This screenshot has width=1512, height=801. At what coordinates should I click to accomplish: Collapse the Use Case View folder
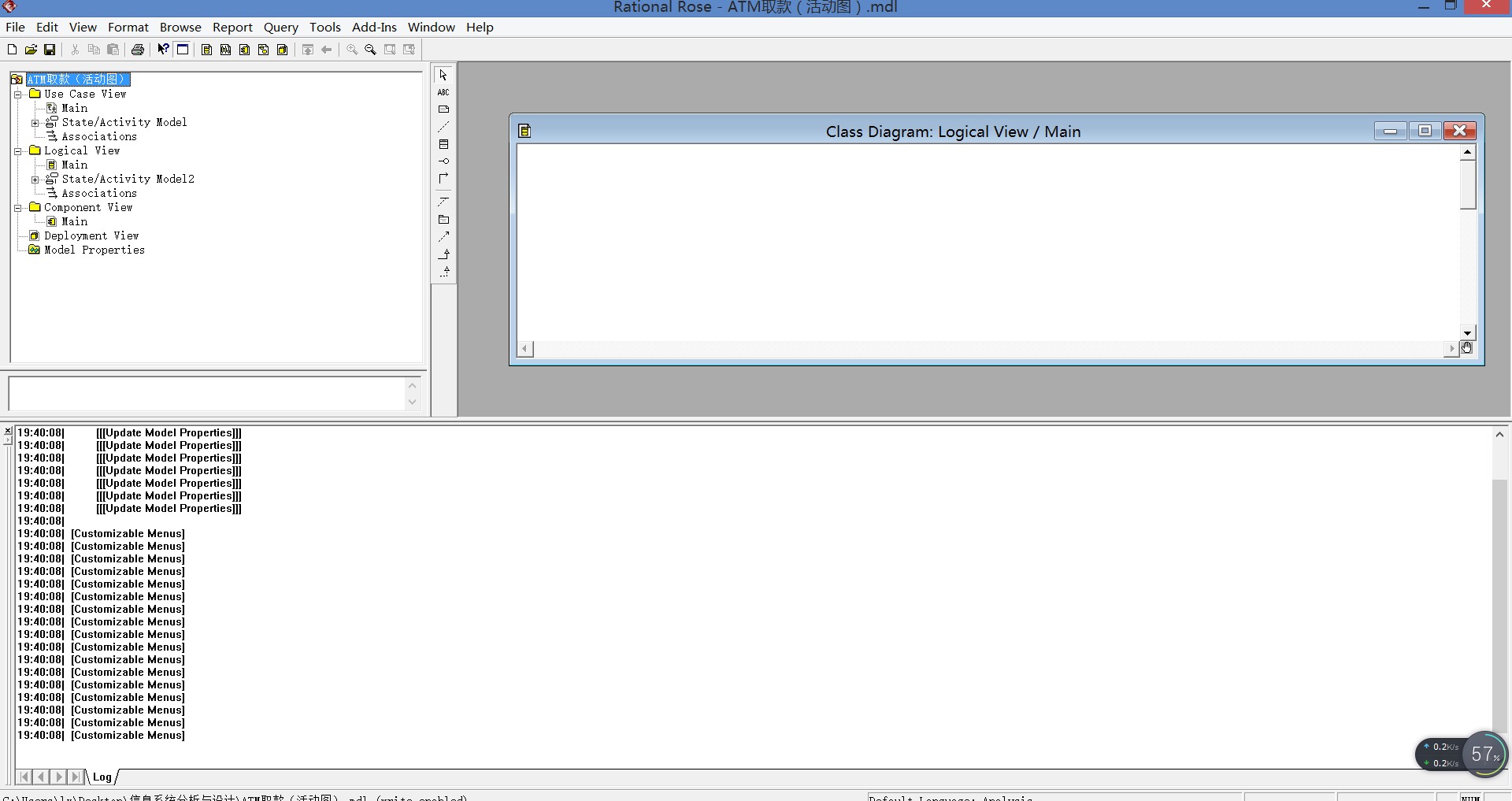(17, 95)
